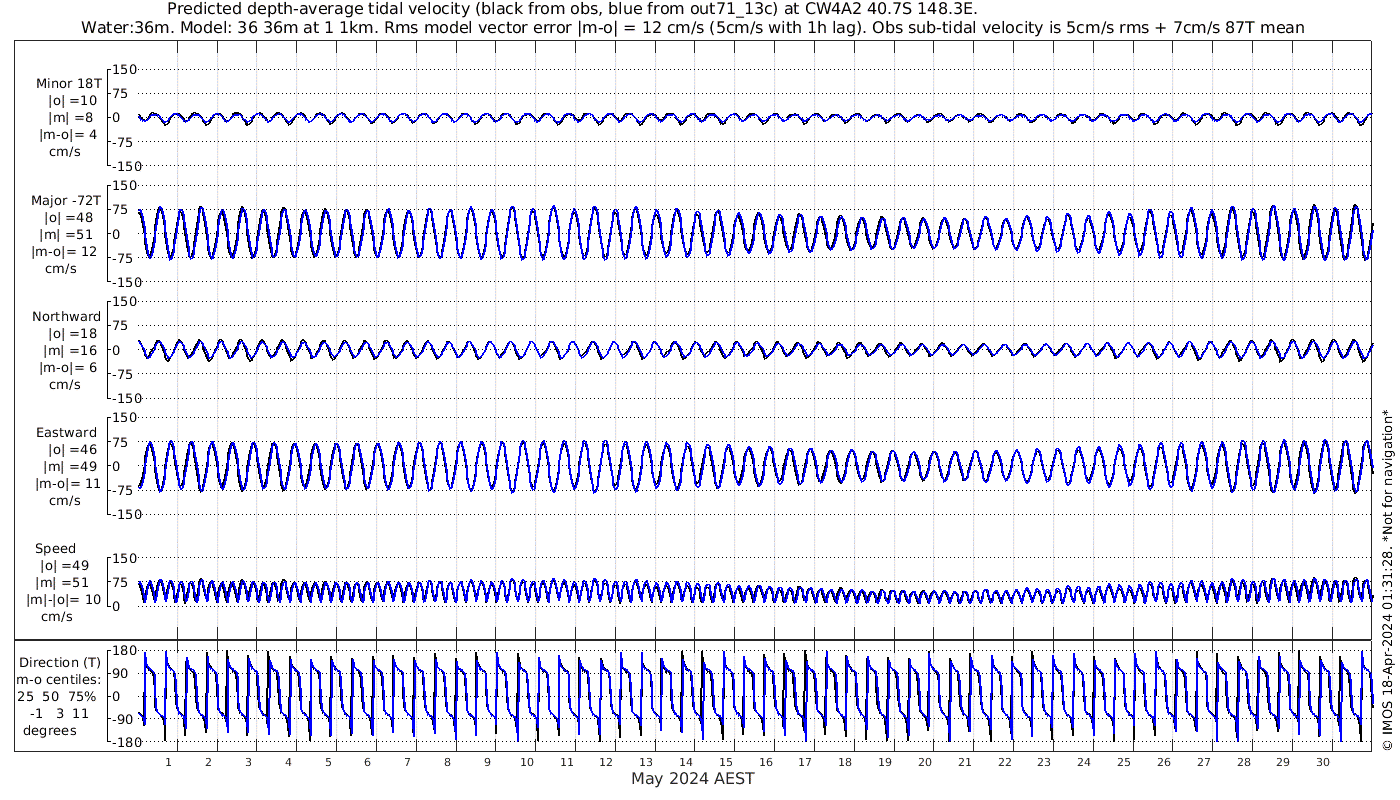Click '|m-o|= 4' in the Minor panel
The height and width of the screenshot is (800, 1400).
pyautogui.click(x=68, y=135)
